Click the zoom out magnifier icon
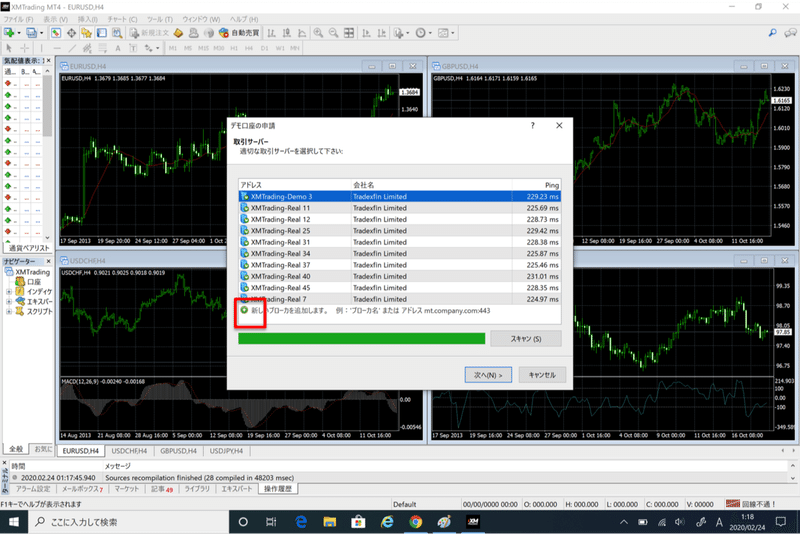 [x=333, y=33]
